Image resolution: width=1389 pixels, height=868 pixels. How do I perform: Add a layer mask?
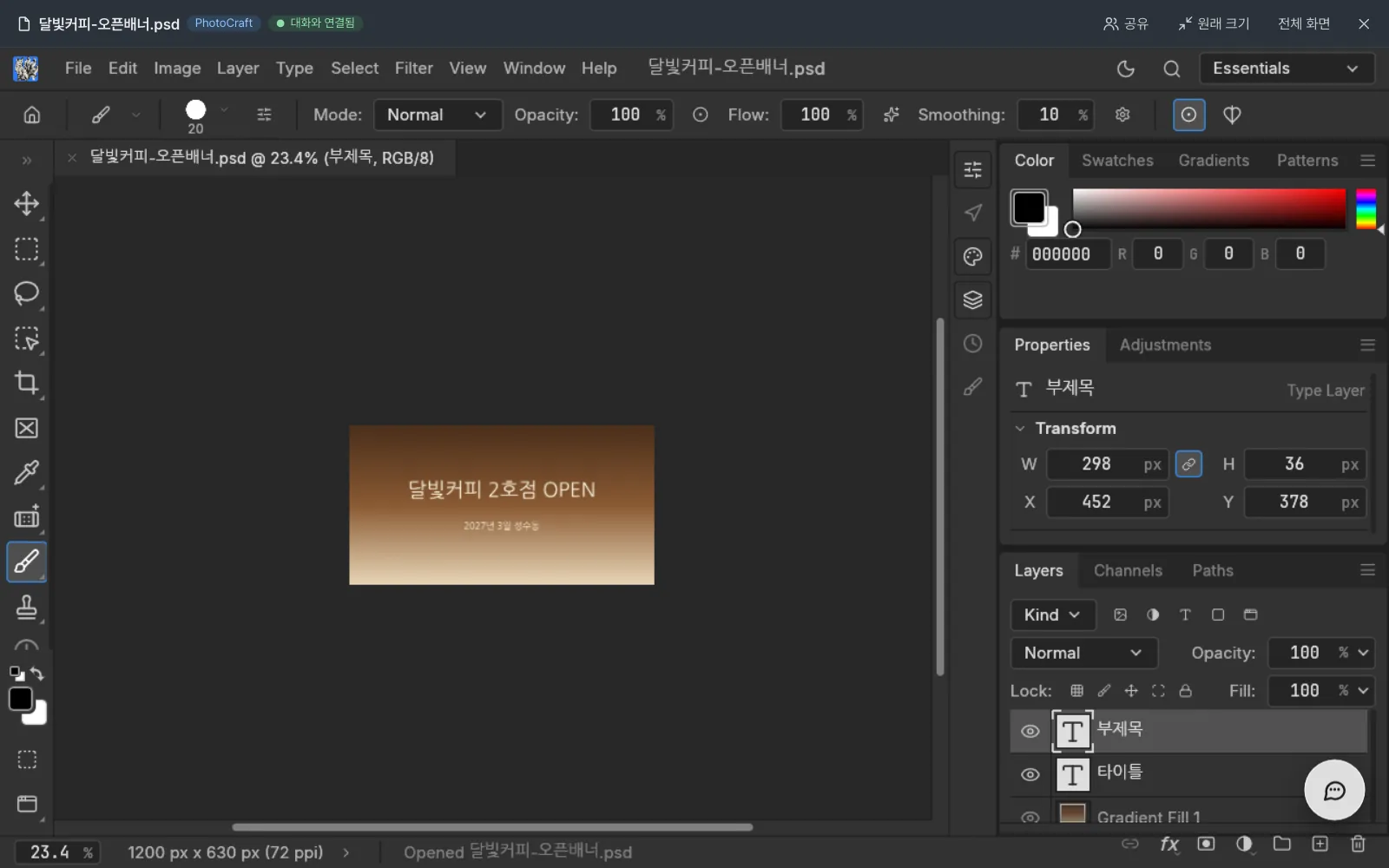tap(1206, 844)
